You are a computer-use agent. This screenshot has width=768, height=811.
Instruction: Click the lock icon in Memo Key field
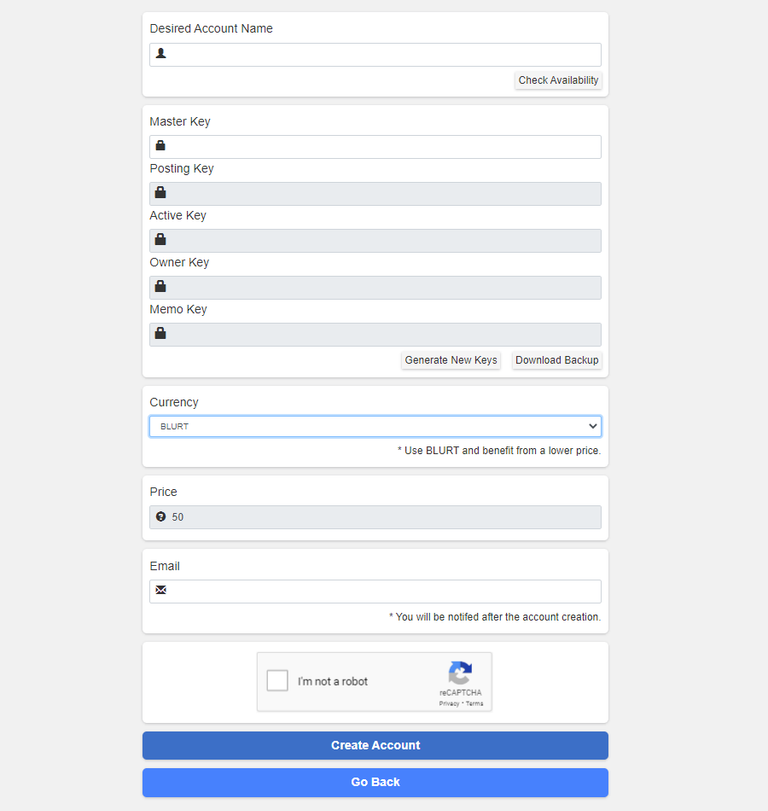tap(160, 333)
